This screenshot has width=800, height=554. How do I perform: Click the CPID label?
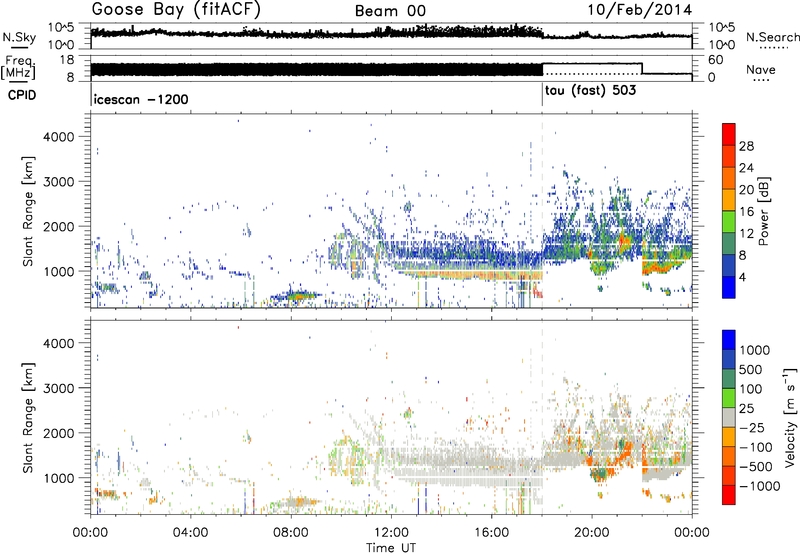[22, 95]
